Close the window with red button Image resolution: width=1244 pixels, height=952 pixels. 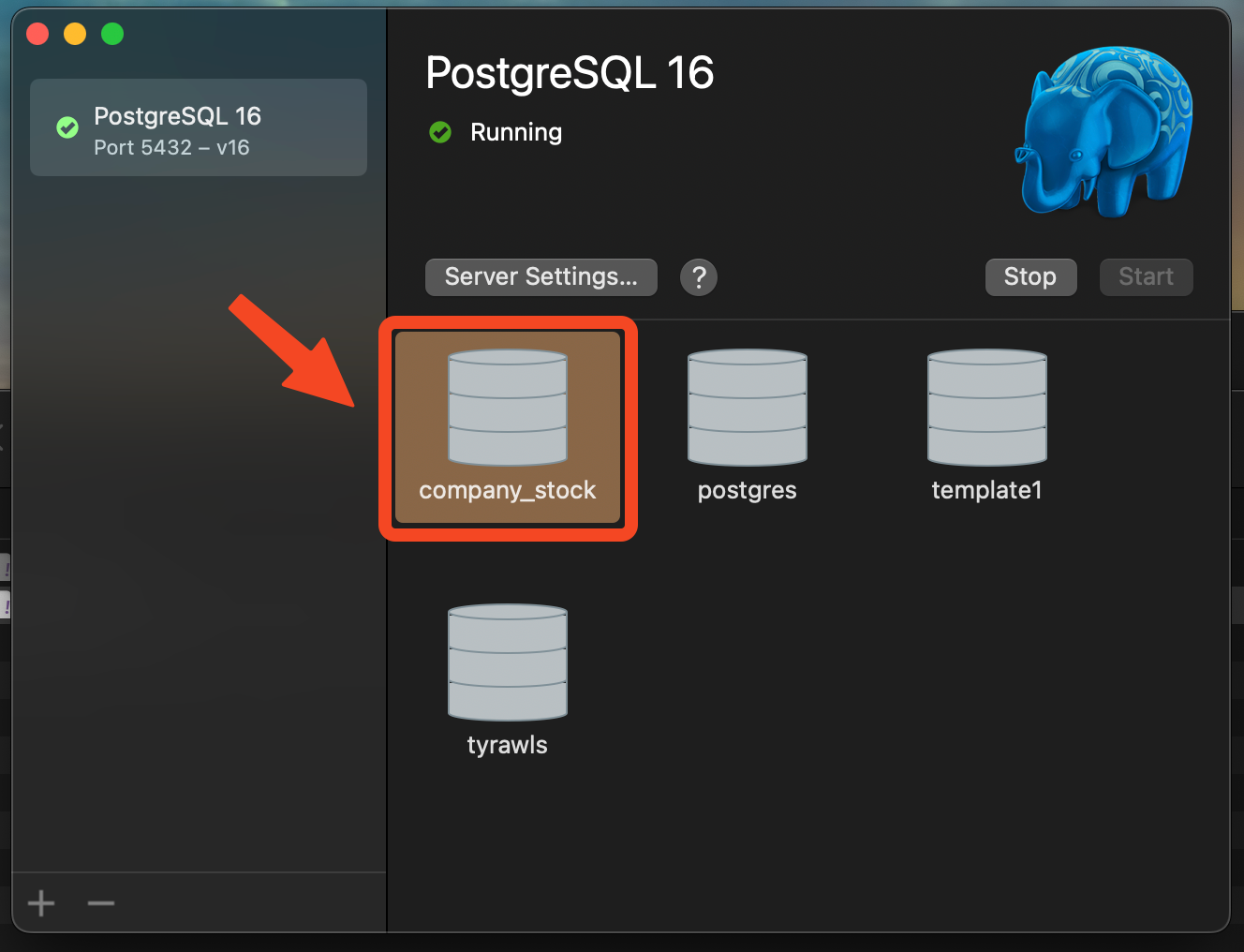pos(37,34)
